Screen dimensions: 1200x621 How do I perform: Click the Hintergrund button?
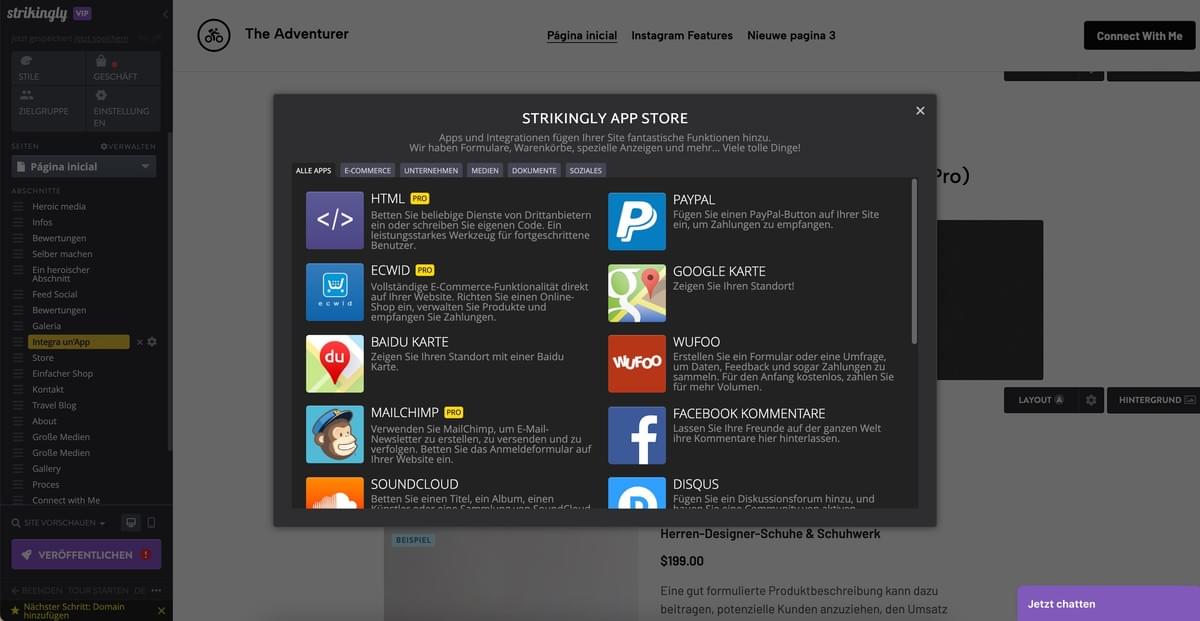pos(1156,400)
